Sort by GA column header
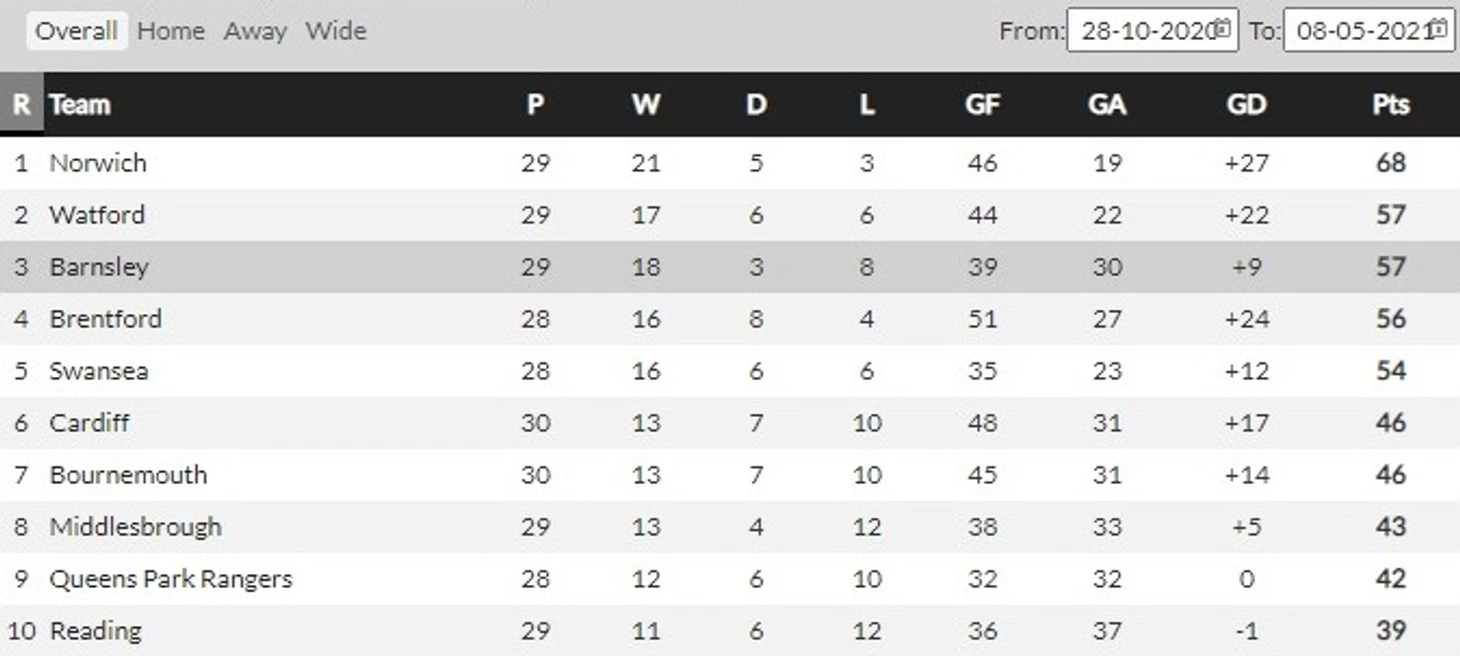 pos(1107,104)
